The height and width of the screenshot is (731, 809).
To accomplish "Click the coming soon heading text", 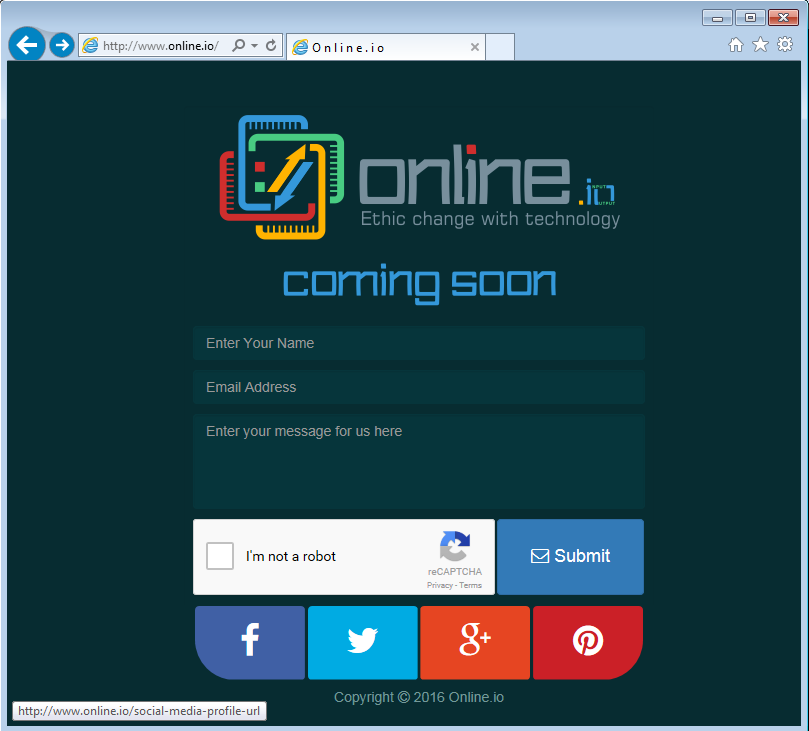I will click(x=419, y=283).
